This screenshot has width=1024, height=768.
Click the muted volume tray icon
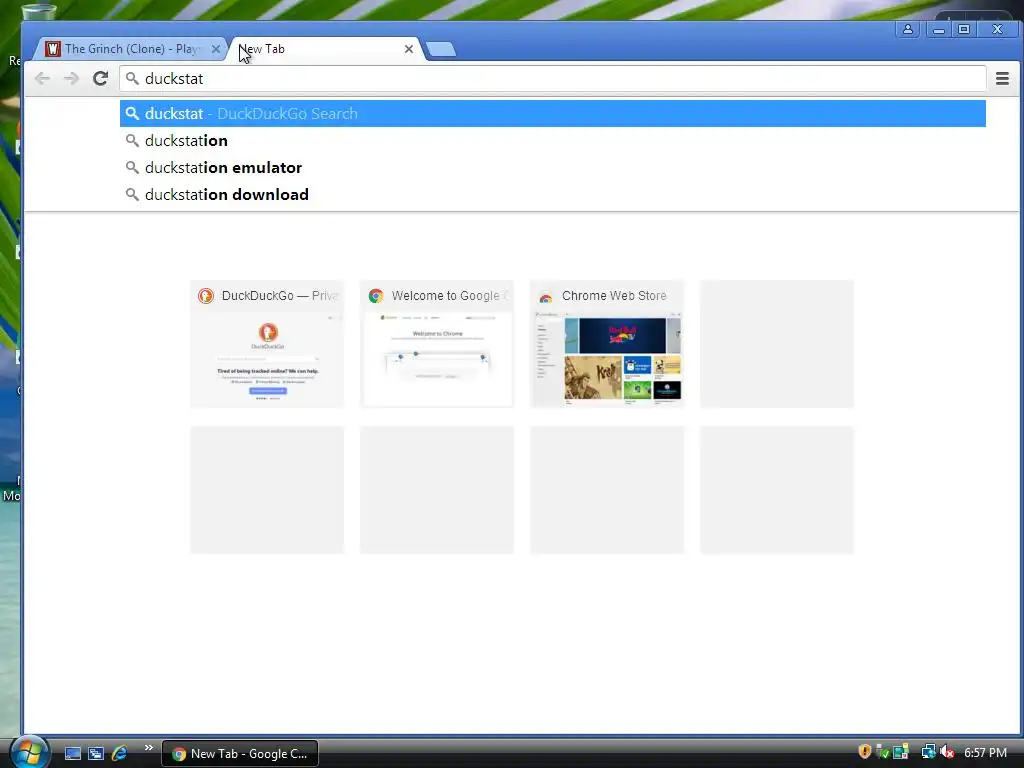point(946,752)
